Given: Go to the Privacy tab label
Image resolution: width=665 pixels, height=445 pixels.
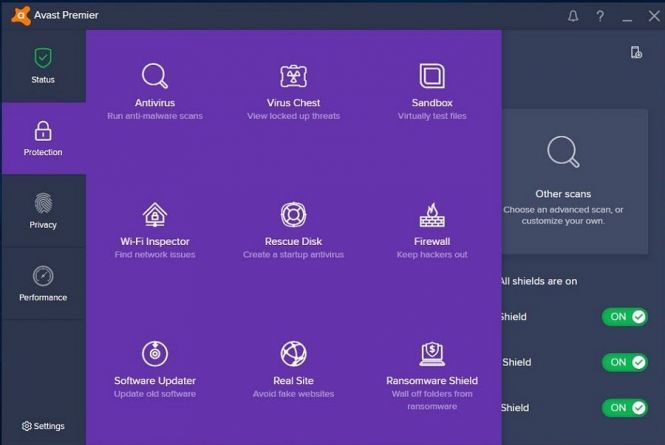Looking at the screenshot, I should 43,225.
